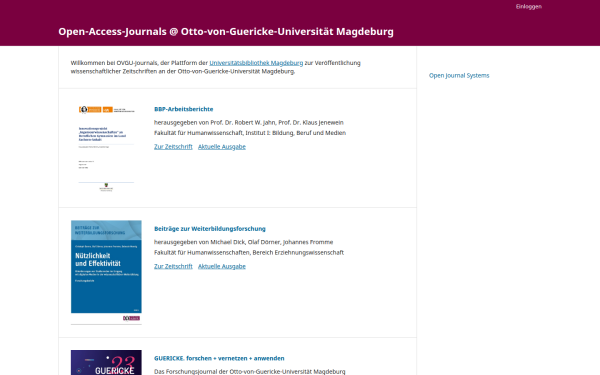Open GUERICKE. forschen + vernetzen + anwenden title
The image size is (600, 375).
pyautogui.click(x=219, y=358)
